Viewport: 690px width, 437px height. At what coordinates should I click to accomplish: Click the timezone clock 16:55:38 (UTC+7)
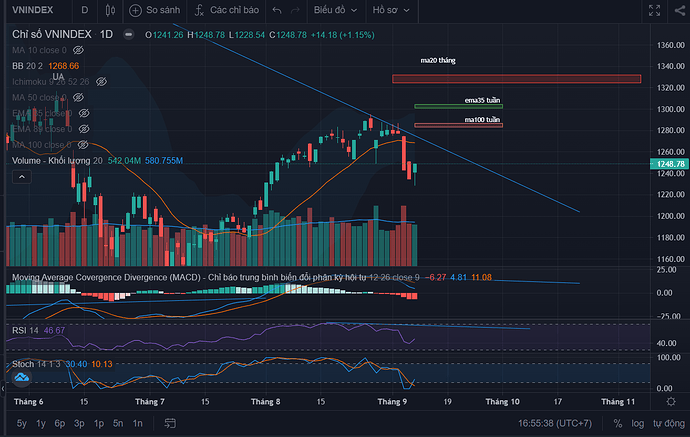(555, 423)
